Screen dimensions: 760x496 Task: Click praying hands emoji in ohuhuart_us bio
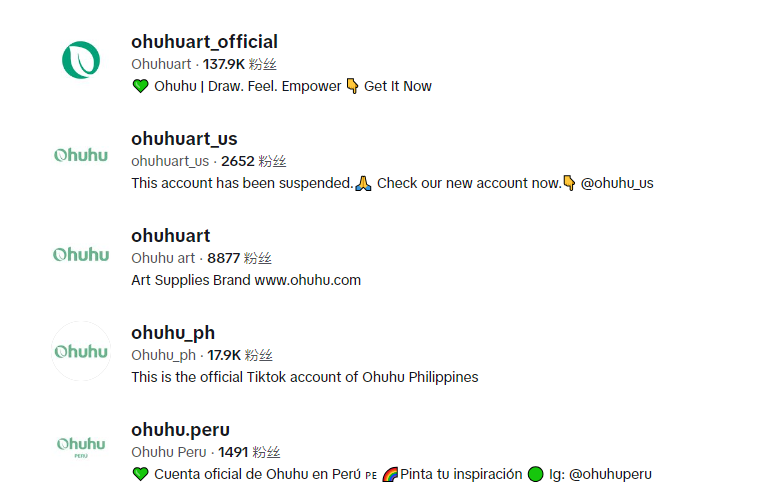point(363,183)
